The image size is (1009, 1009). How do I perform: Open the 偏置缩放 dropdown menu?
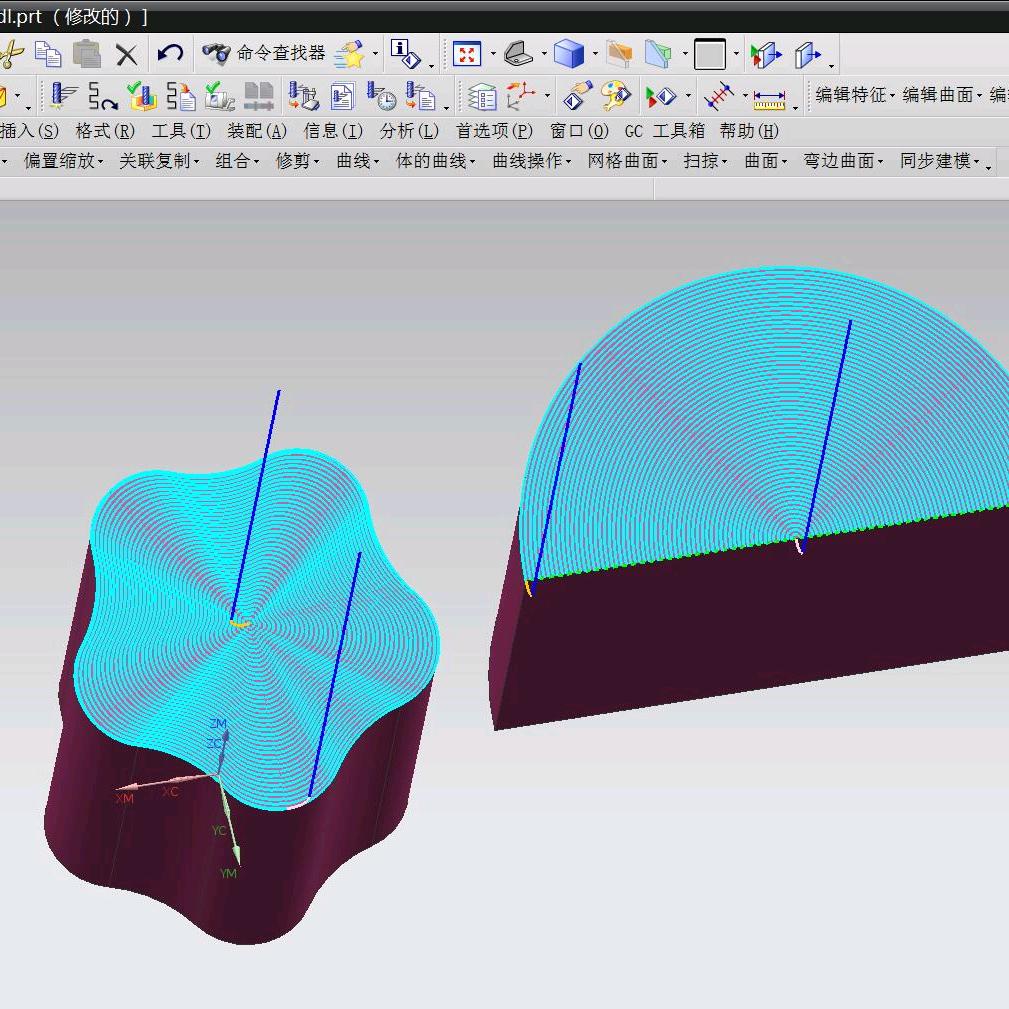point(63,161)
